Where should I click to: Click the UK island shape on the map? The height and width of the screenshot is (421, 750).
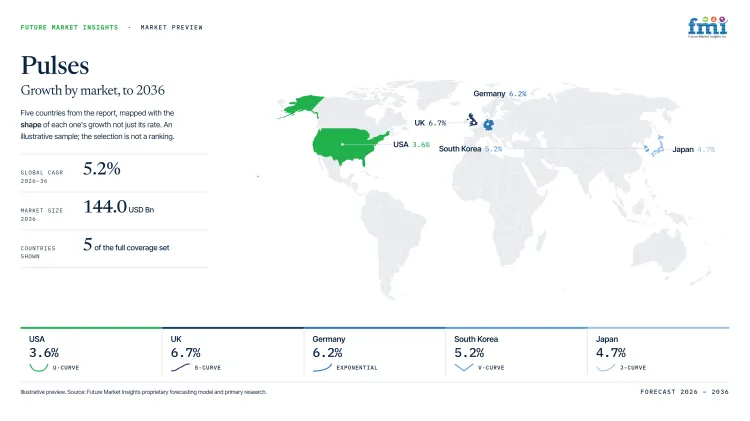pos(472,120)
